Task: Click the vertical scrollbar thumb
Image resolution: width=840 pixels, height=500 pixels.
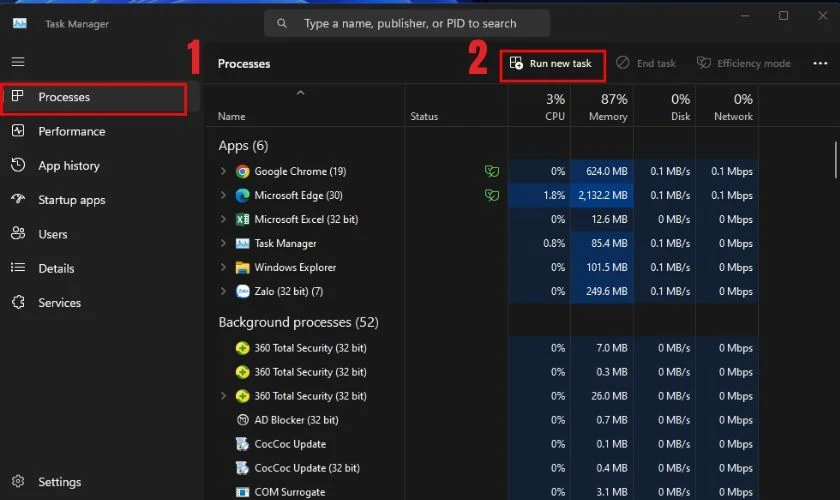Action: [x=835, y=159]
